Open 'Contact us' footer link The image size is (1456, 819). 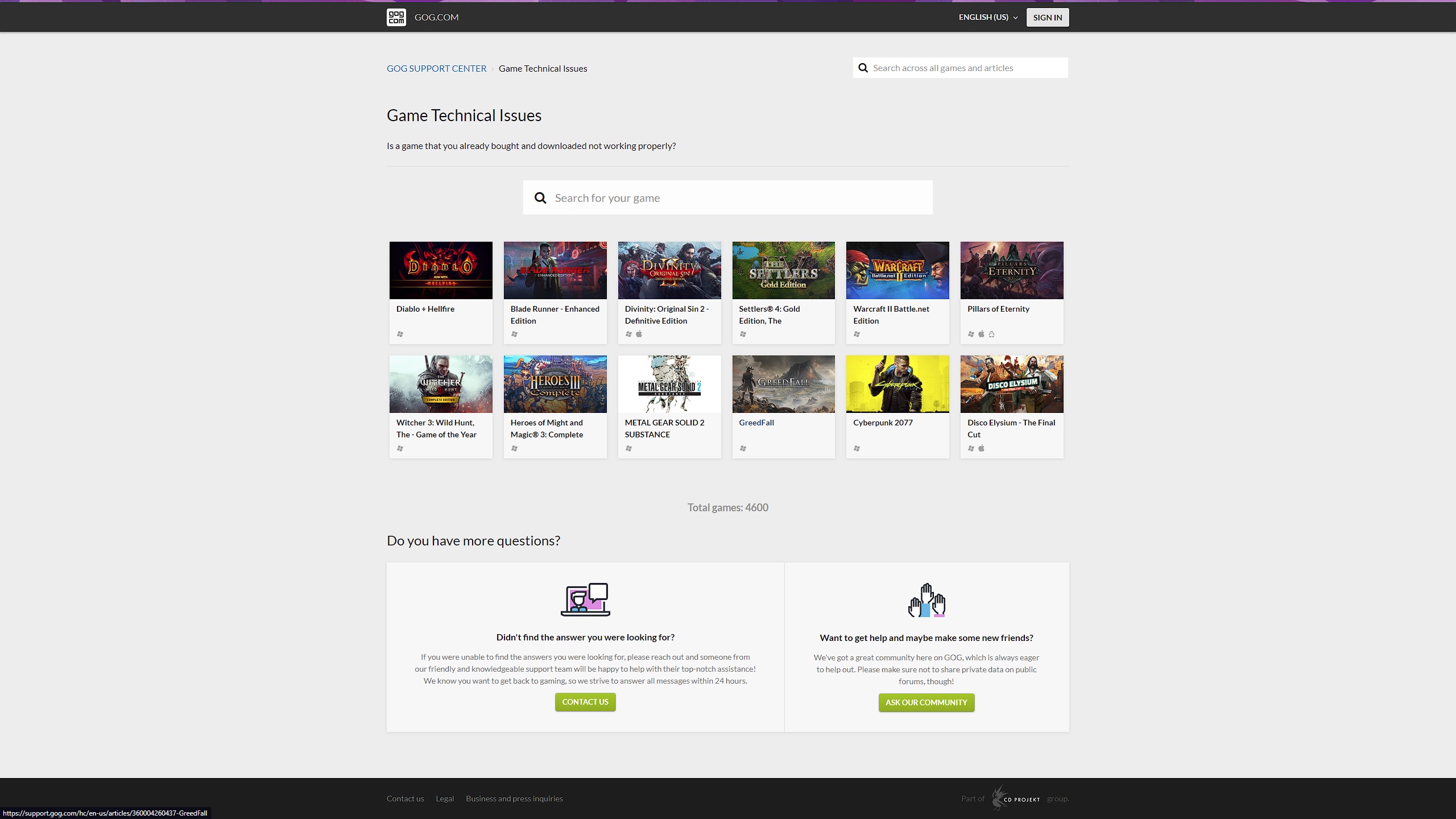point(405,799)
